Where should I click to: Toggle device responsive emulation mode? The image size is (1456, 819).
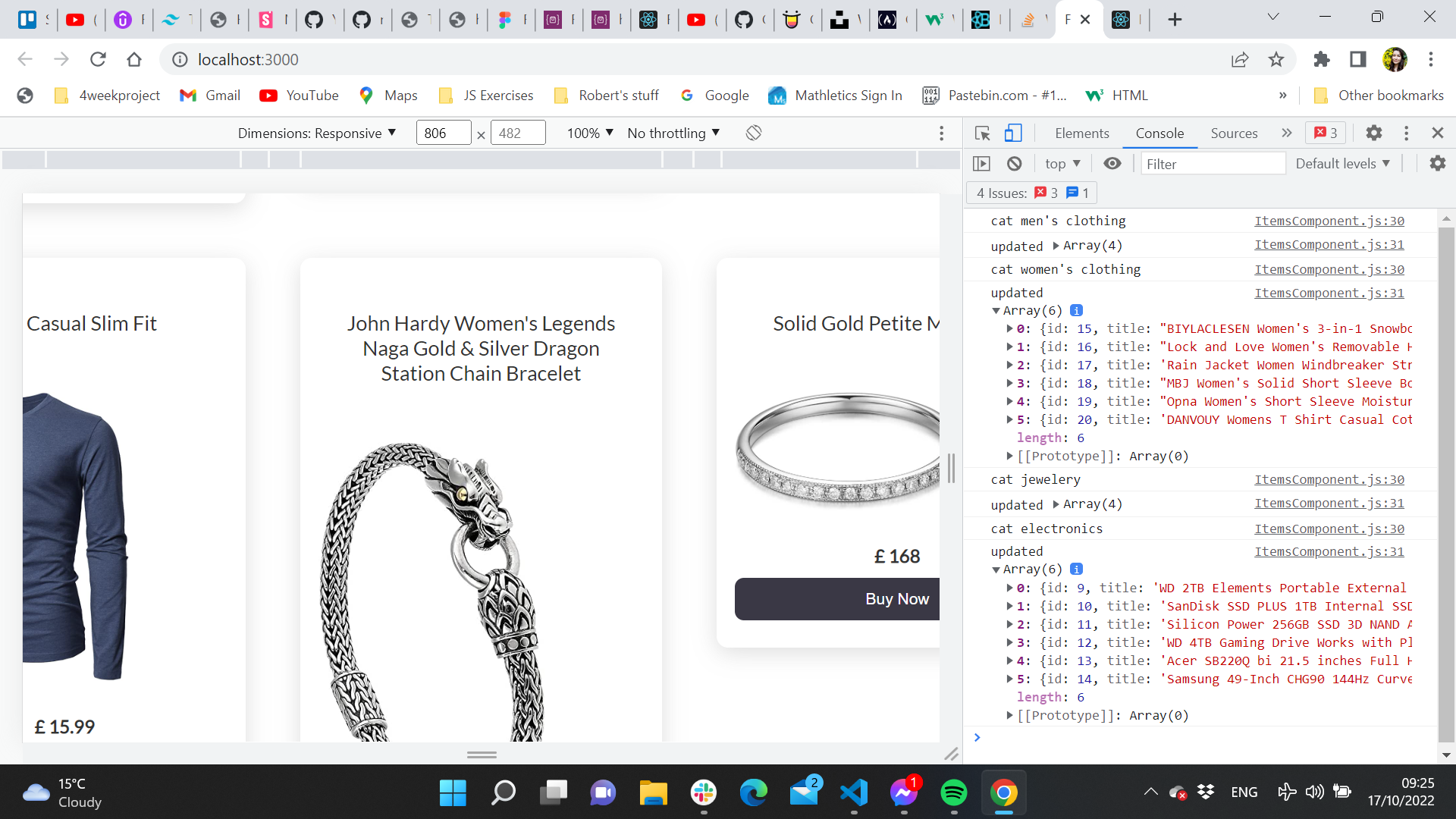(x=1012, y=133)
